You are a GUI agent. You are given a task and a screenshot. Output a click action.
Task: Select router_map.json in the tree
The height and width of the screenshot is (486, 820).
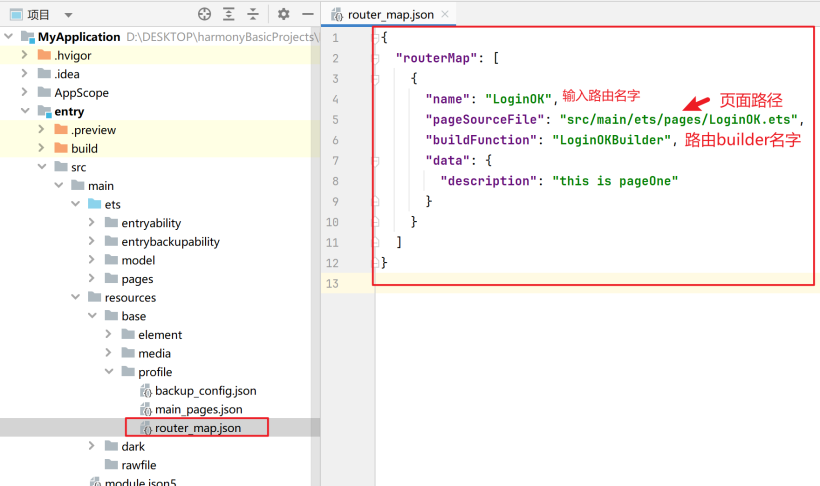(198, 428)
